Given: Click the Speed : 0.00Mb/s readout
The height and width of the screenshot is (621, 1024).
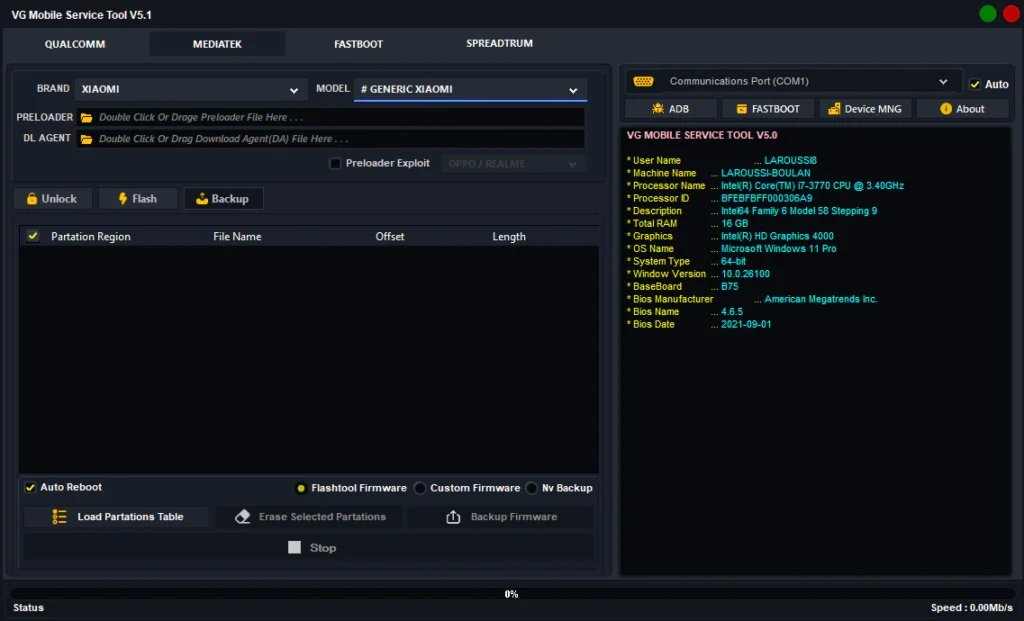Looking at the screenshot, I should (x=971, y=608).
